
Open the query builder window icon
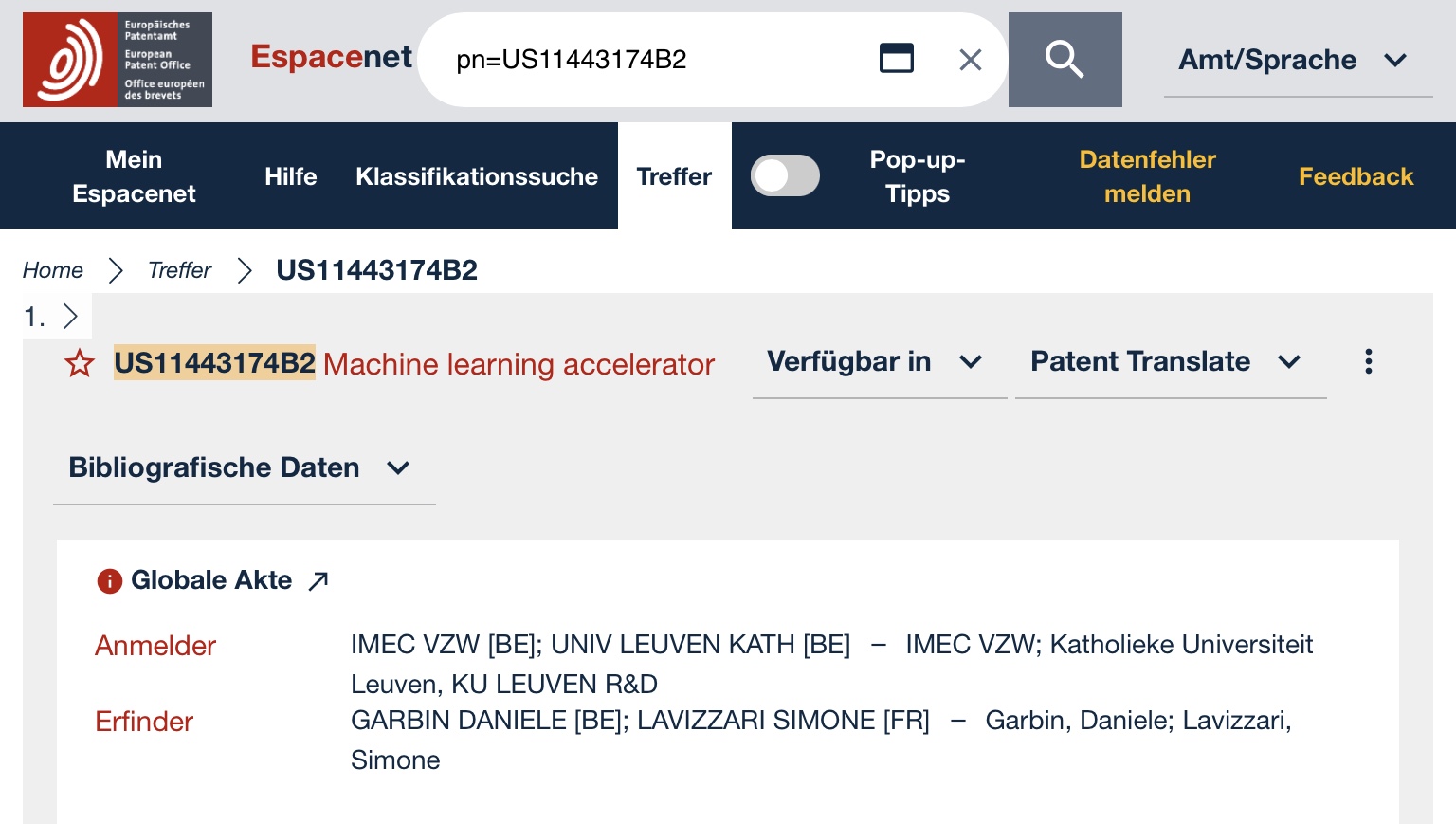click(x=897, y=59)
